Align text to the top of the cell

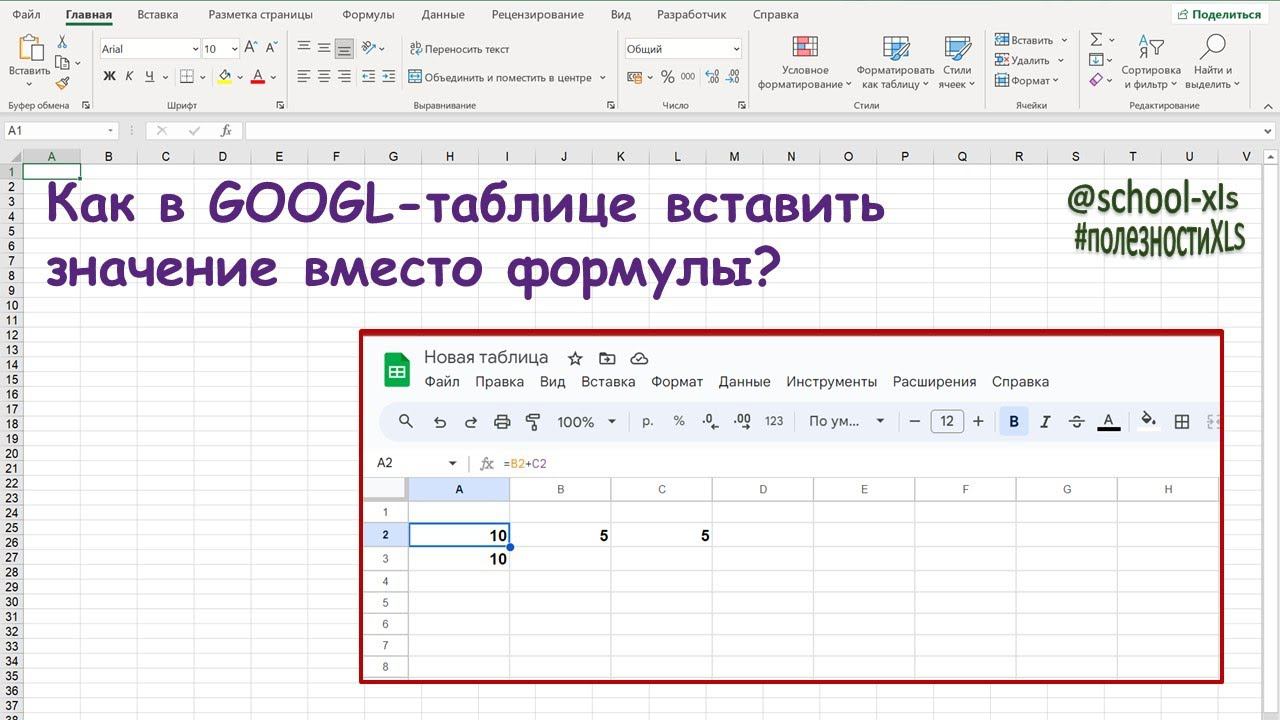pos(304,48)
